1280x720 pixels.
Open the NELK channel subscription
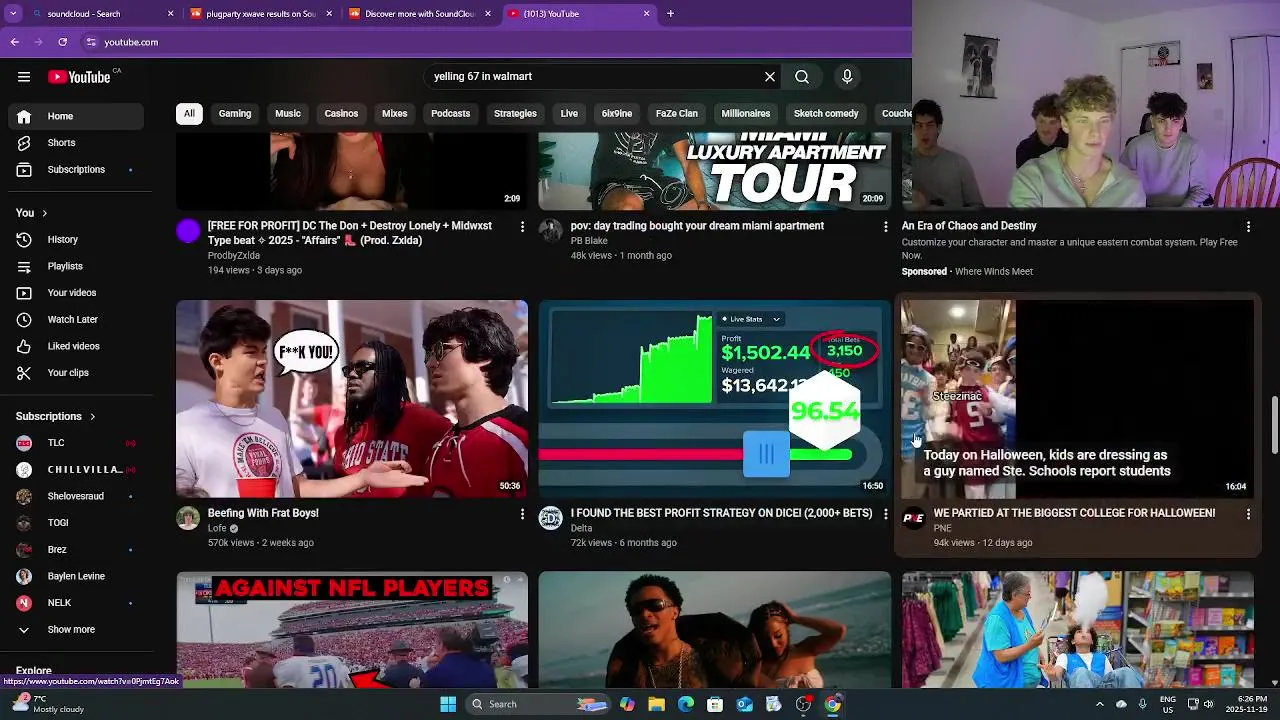point(76,603)
